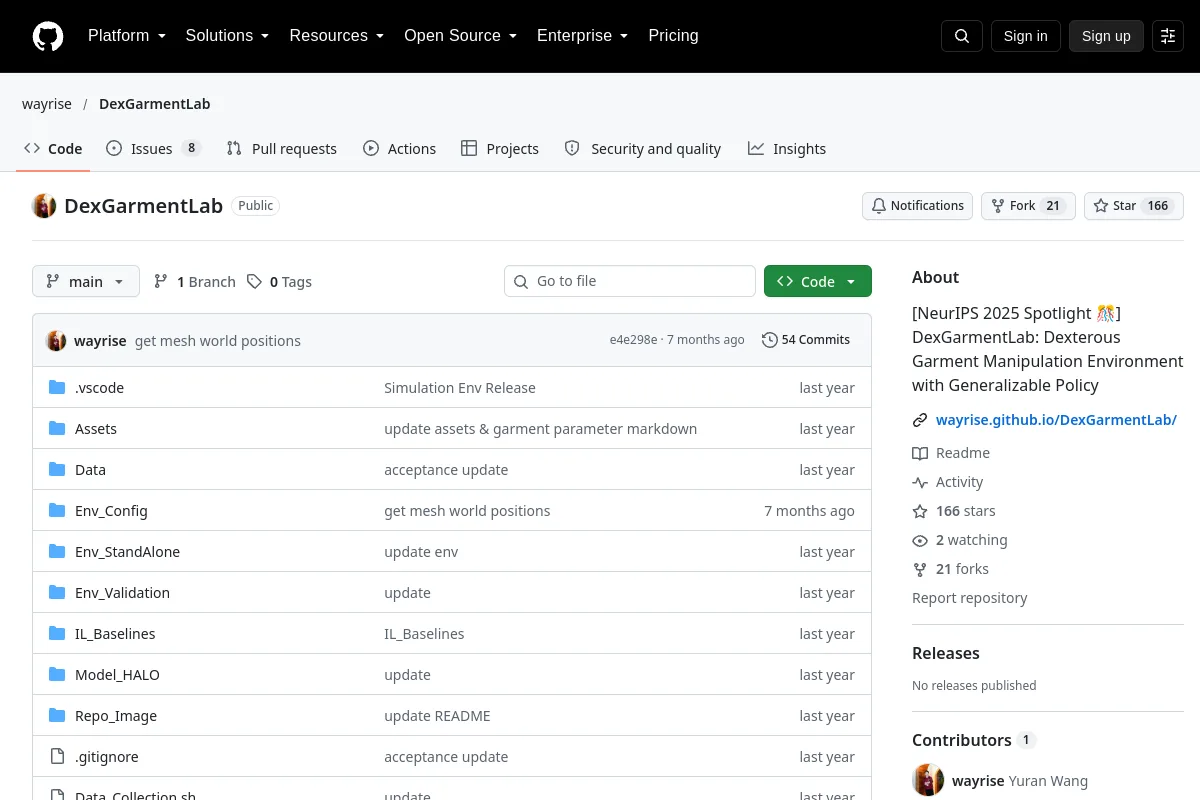Expand the Enterprise menu
Screen dimensions: 1200x800
(x=582, y=36)
